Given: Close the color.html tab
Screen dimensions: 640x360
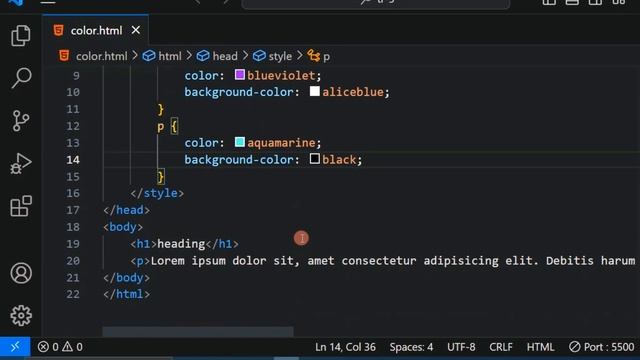Looking at the screenshot, I should coord(136,30).
